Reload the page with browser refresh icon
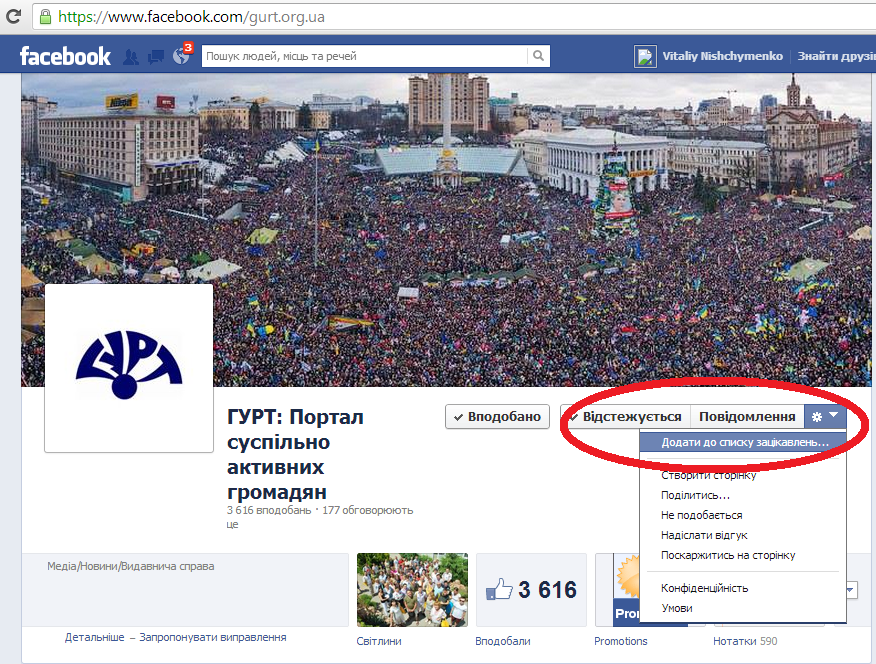 tap(13, 16)
